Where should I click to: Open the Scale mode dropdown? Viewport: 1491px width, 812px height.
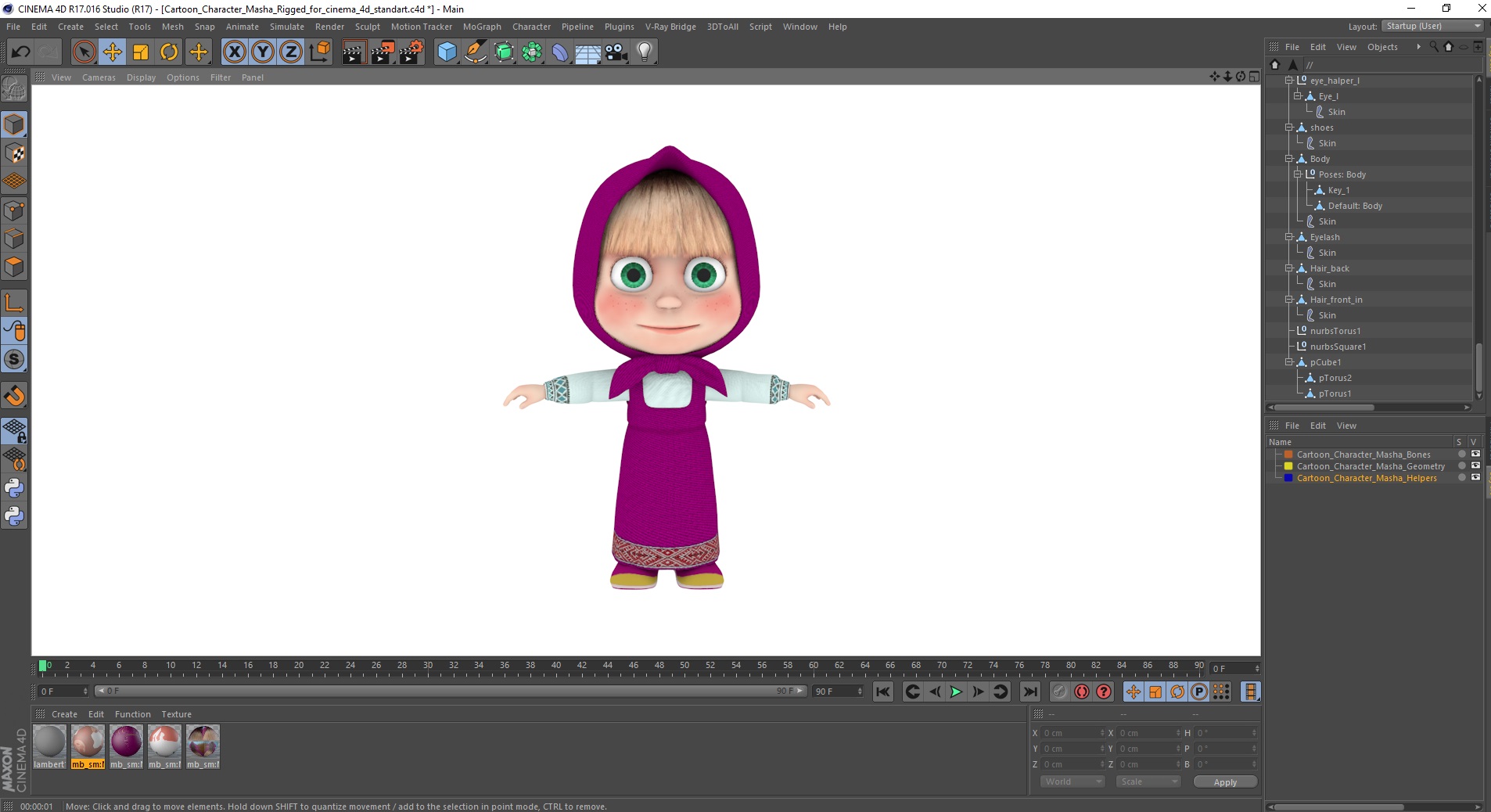[x=1148, y=781]
